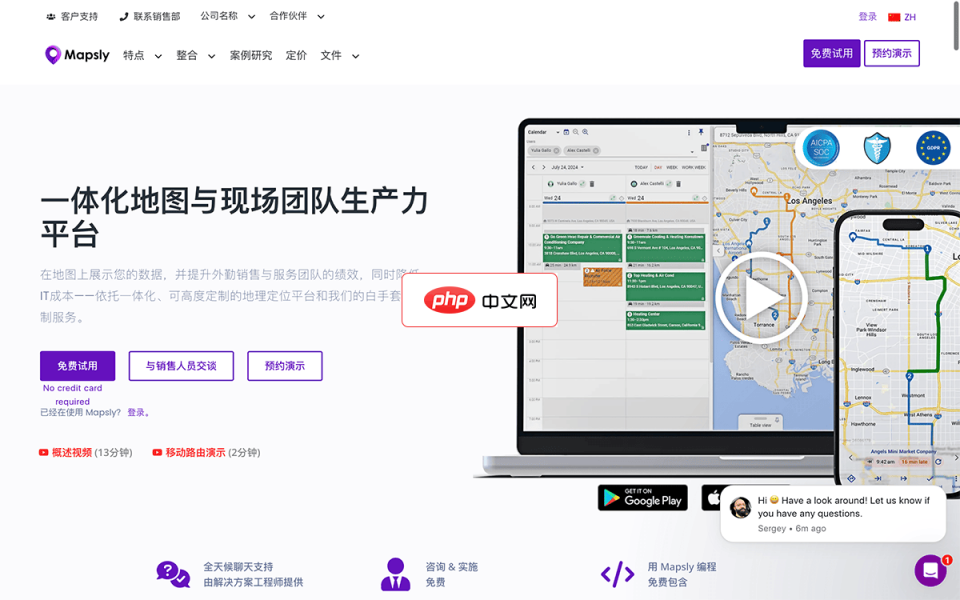Open Sergey's chat message popup
This screenshot has height=600, width=960.
click(x=833, y=514)
